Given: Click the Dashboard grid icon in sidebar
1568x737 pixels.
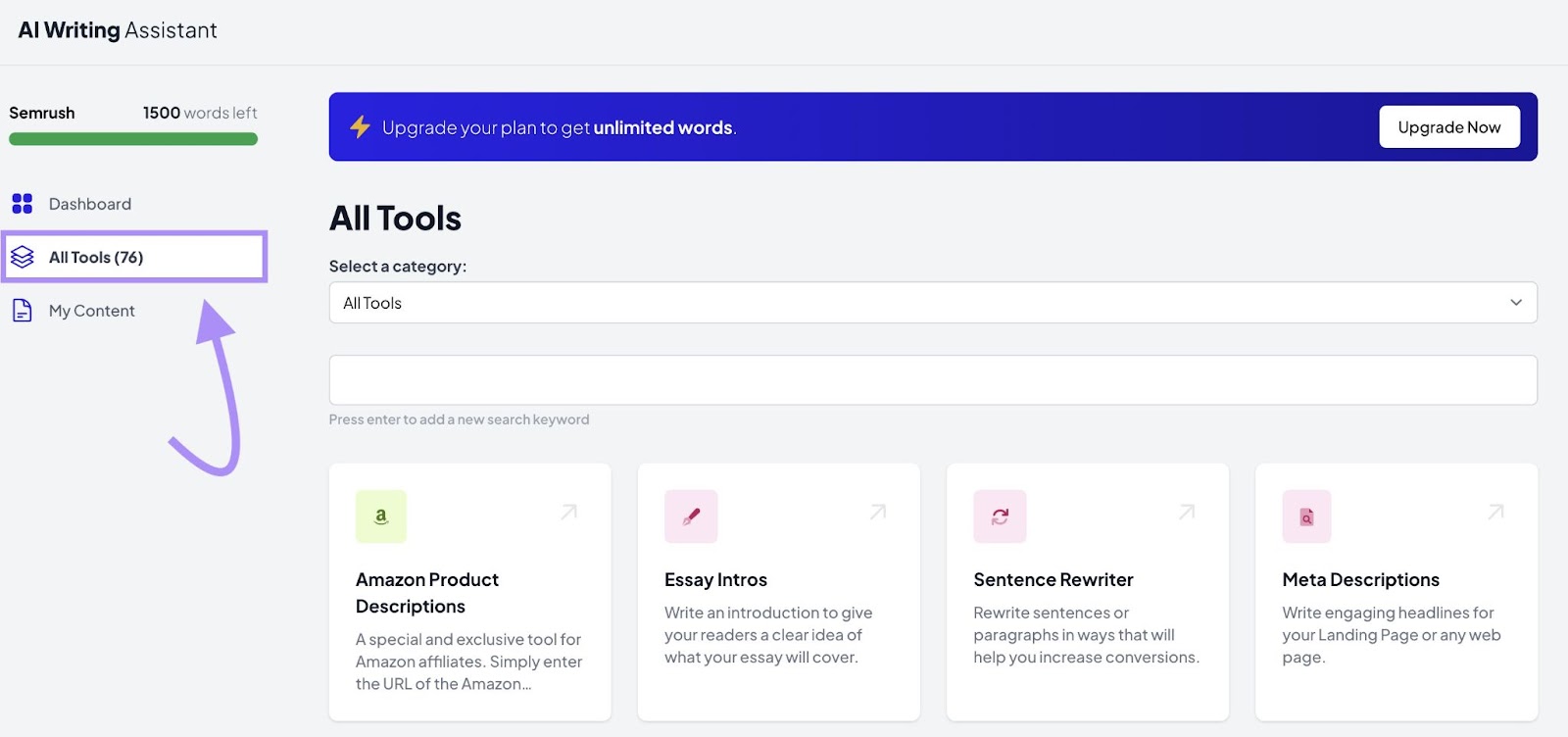Looking at the screenshot, I should point(24,204).
